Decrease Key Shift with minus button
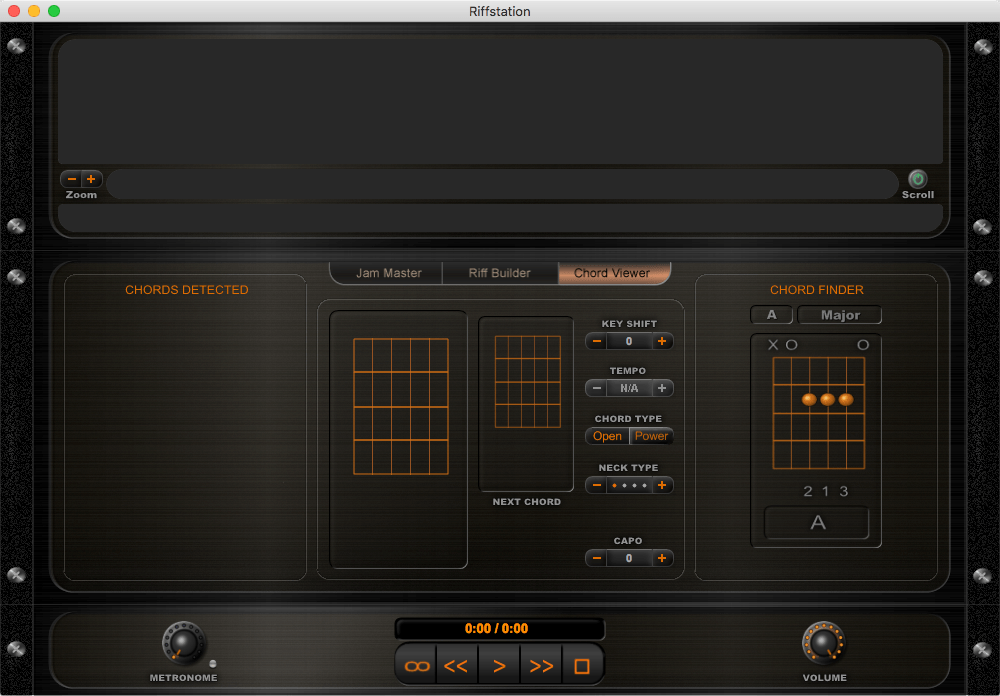The height and width of the screenshot is (696, 1000). pos(597,341)
